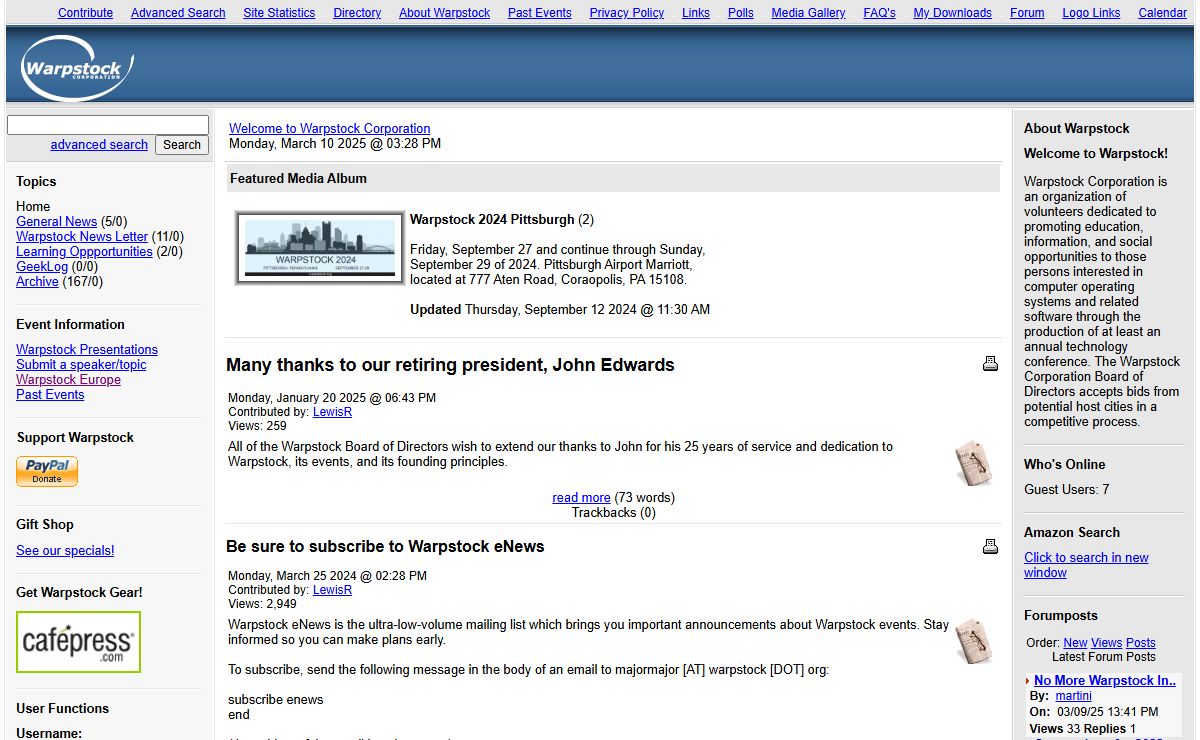Image resolution: width=1200 pixels, height=740 pixels.
Task: Open the Warpstock 2024 Pittsburgh album thumbnail
Action: click(320, 248)
